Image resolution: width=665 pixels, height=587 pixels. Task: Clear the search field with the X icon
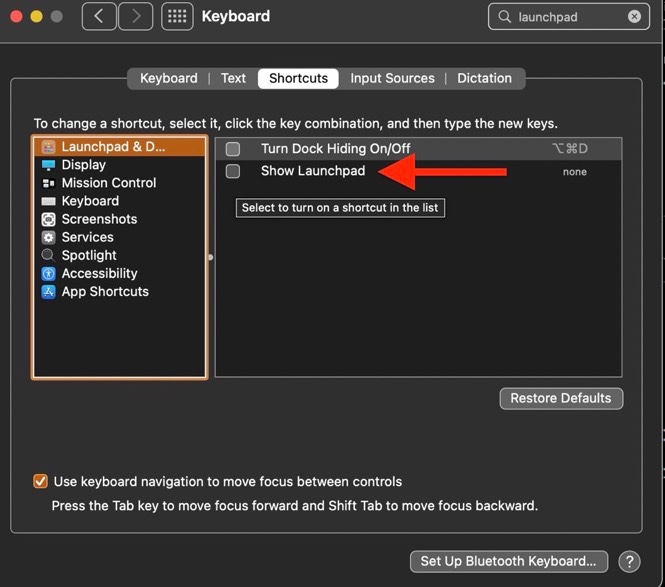[x=634, y=17]
